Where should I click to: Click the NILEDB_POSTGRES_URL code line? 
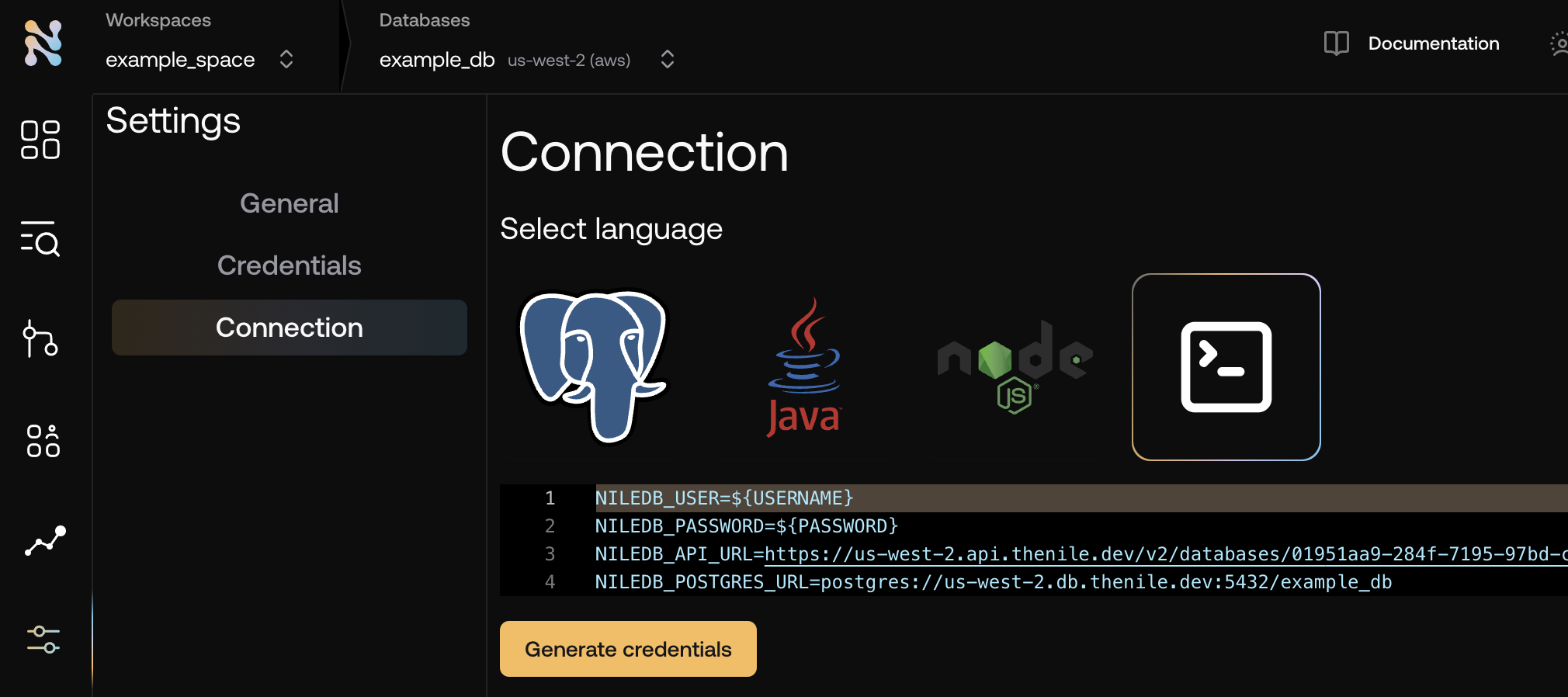(994, 582)
